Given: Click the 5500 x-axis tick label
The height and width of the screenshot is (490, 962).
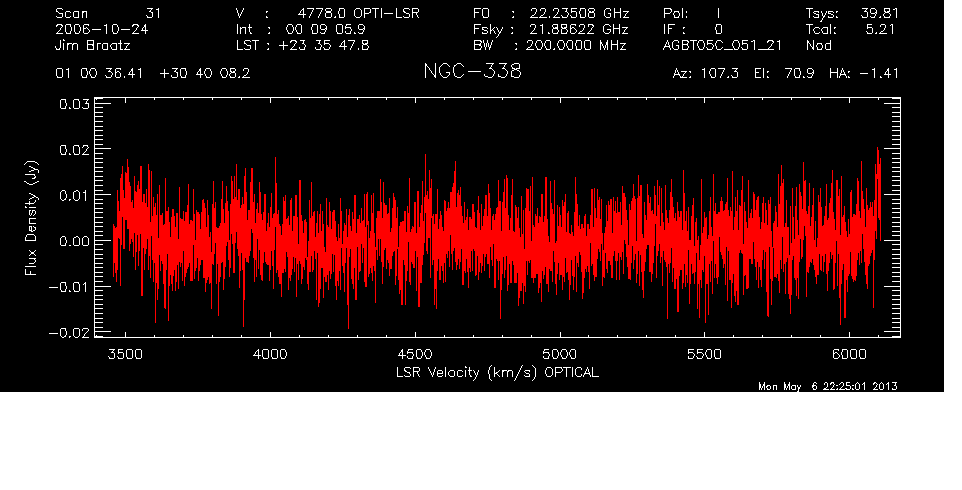Looking at the screenshot, I should click(704, 355).
